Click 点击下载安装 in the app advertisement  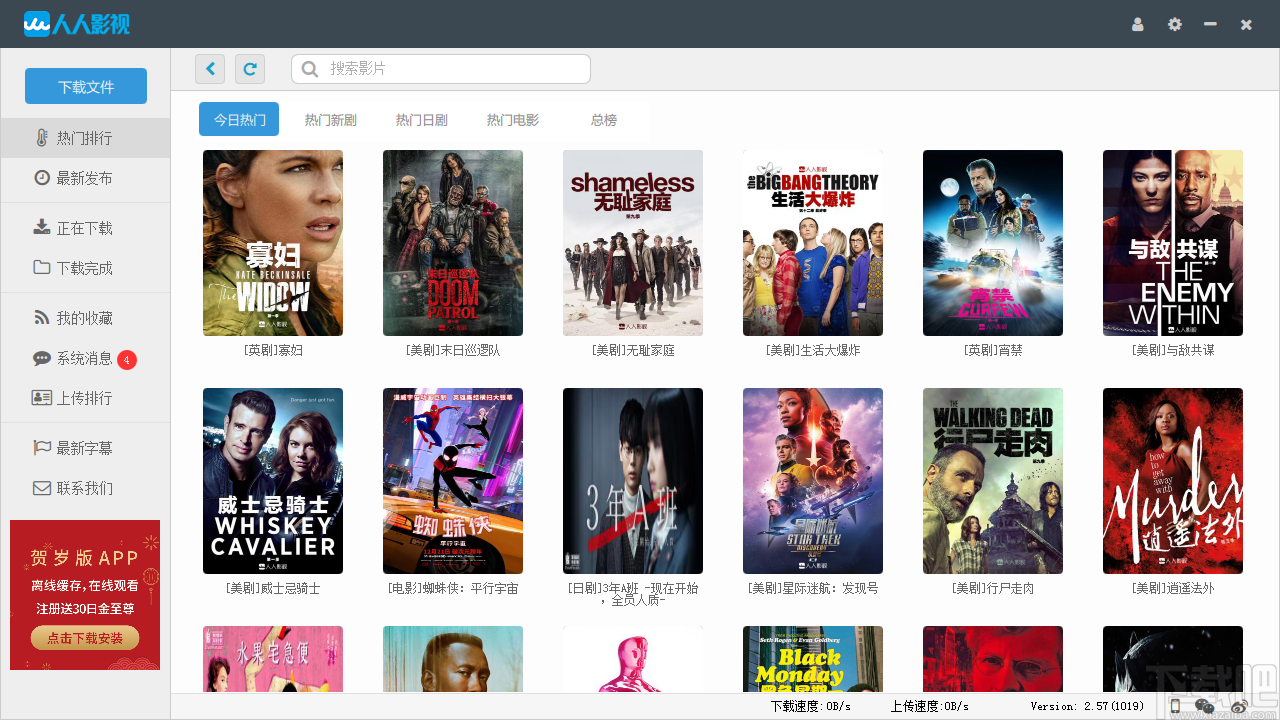point(85,638)
